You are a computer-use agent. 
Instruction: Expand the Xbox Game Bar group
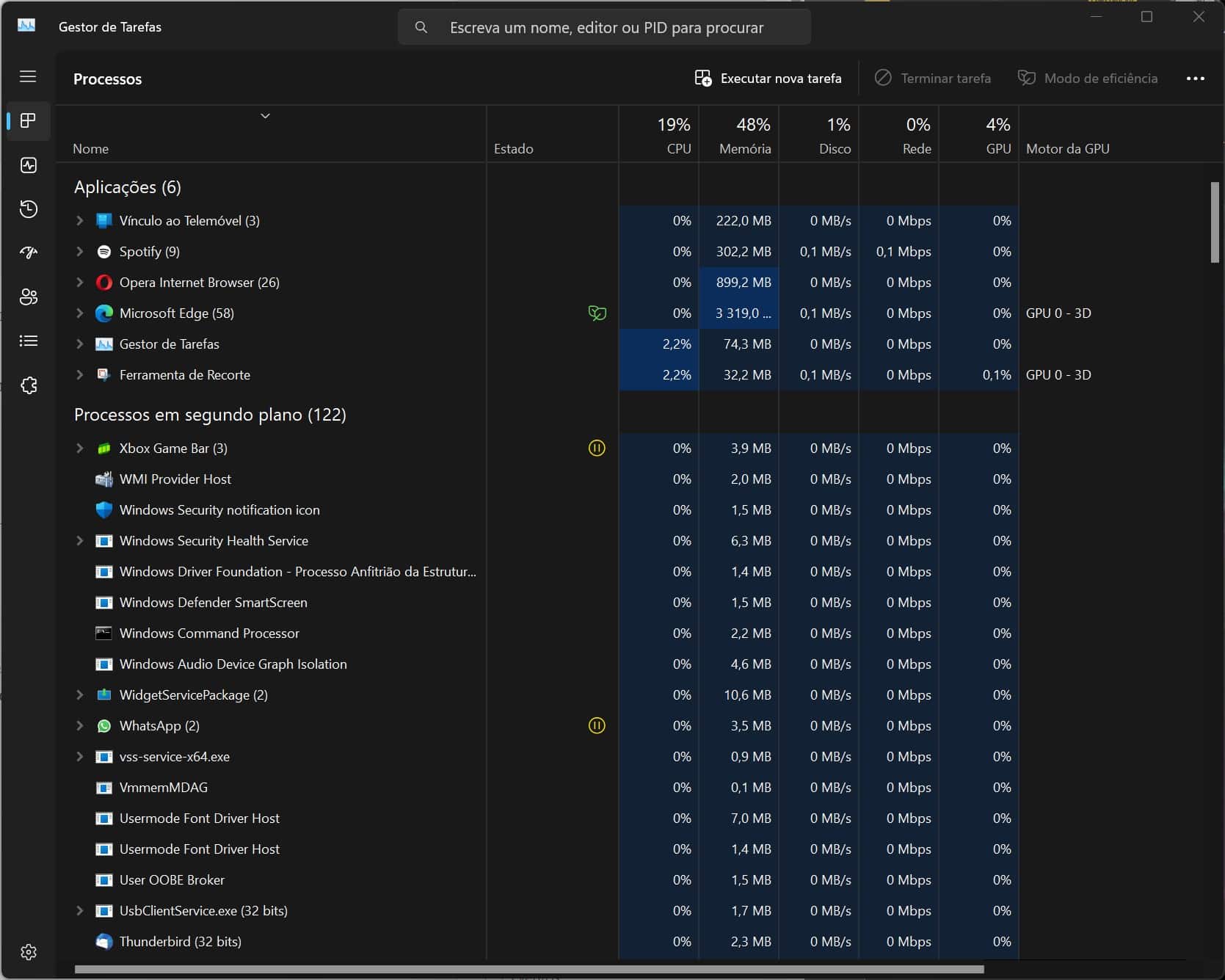tap(80, 449)
